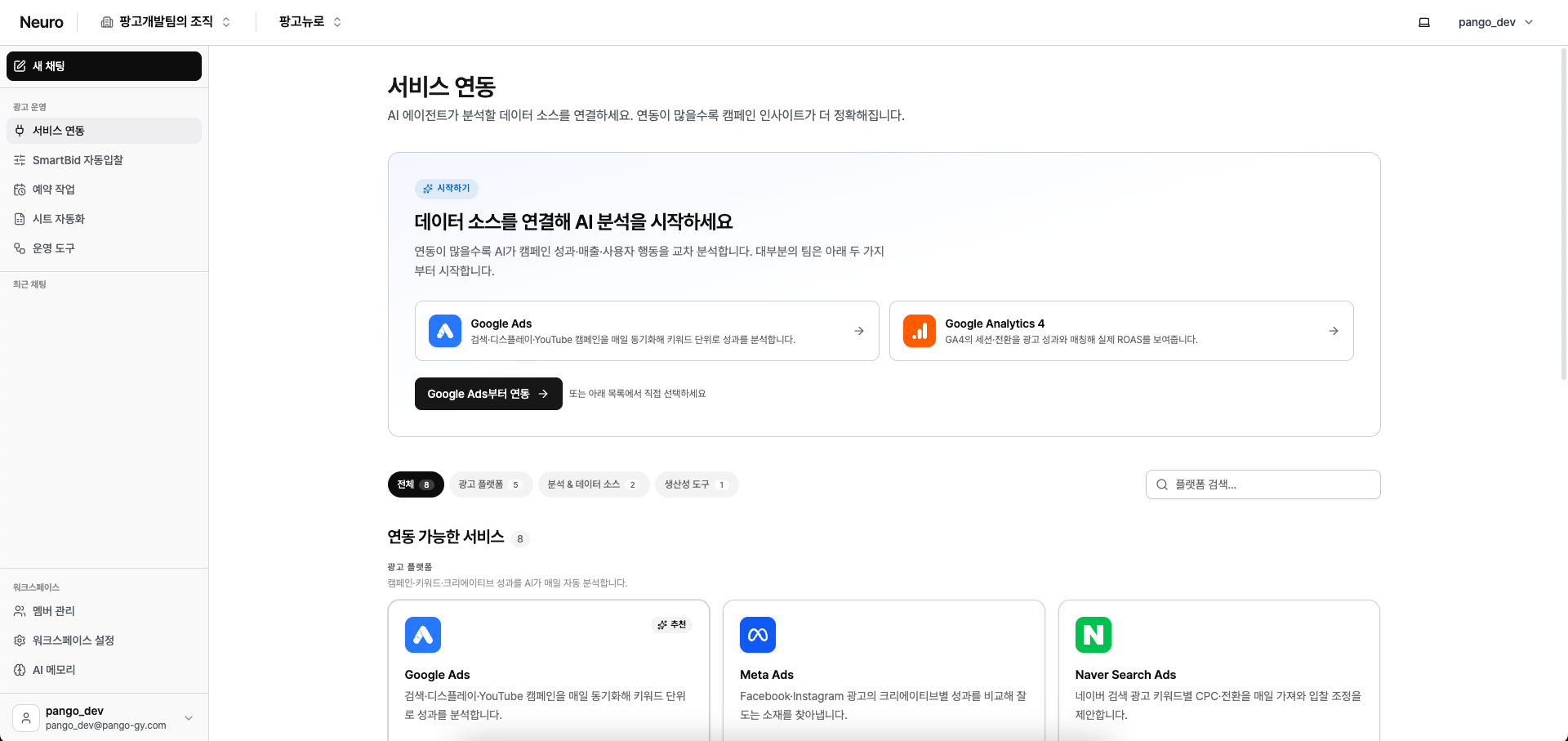1568x741 pixels.
Task: Click Google Ads부터 연동 button
Action: click(488, 394)
